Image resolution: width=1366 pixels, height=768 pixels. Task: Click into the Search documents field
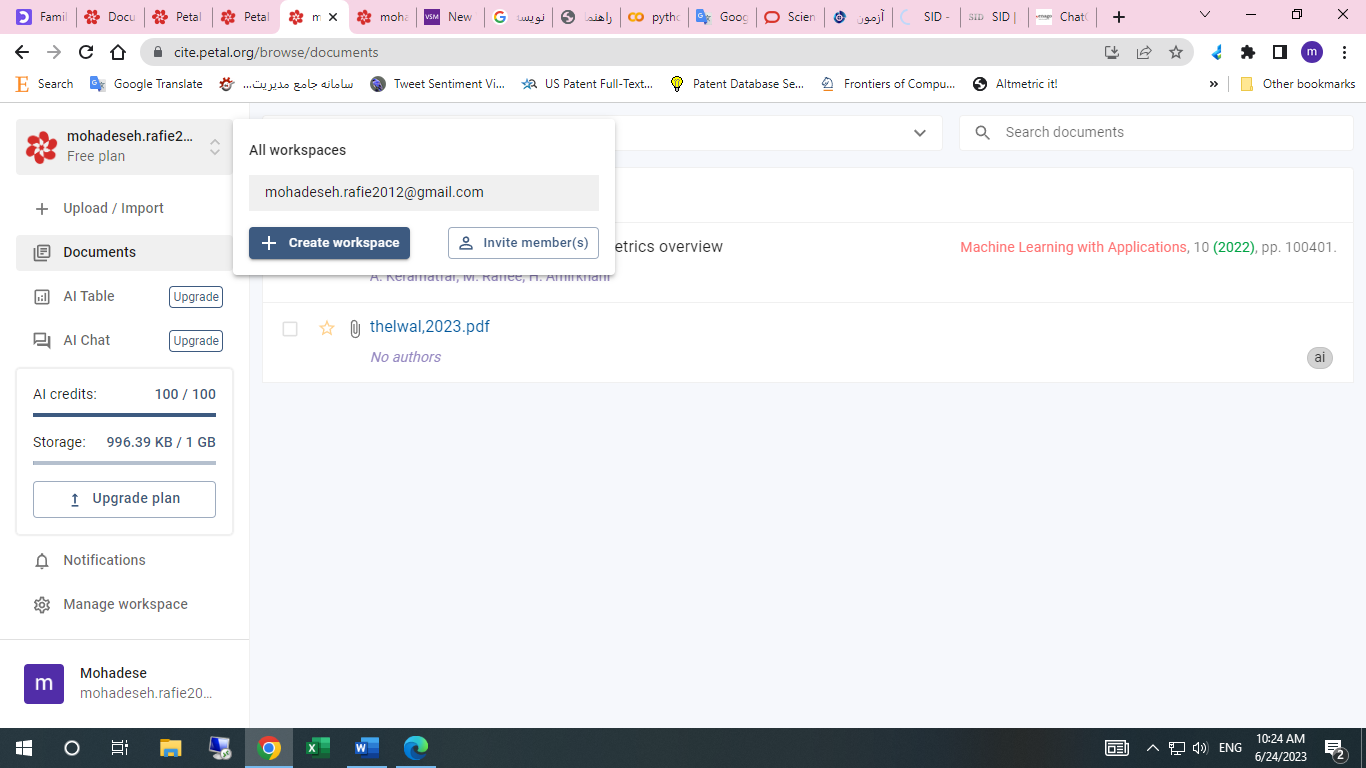(x=1156, y=133)
